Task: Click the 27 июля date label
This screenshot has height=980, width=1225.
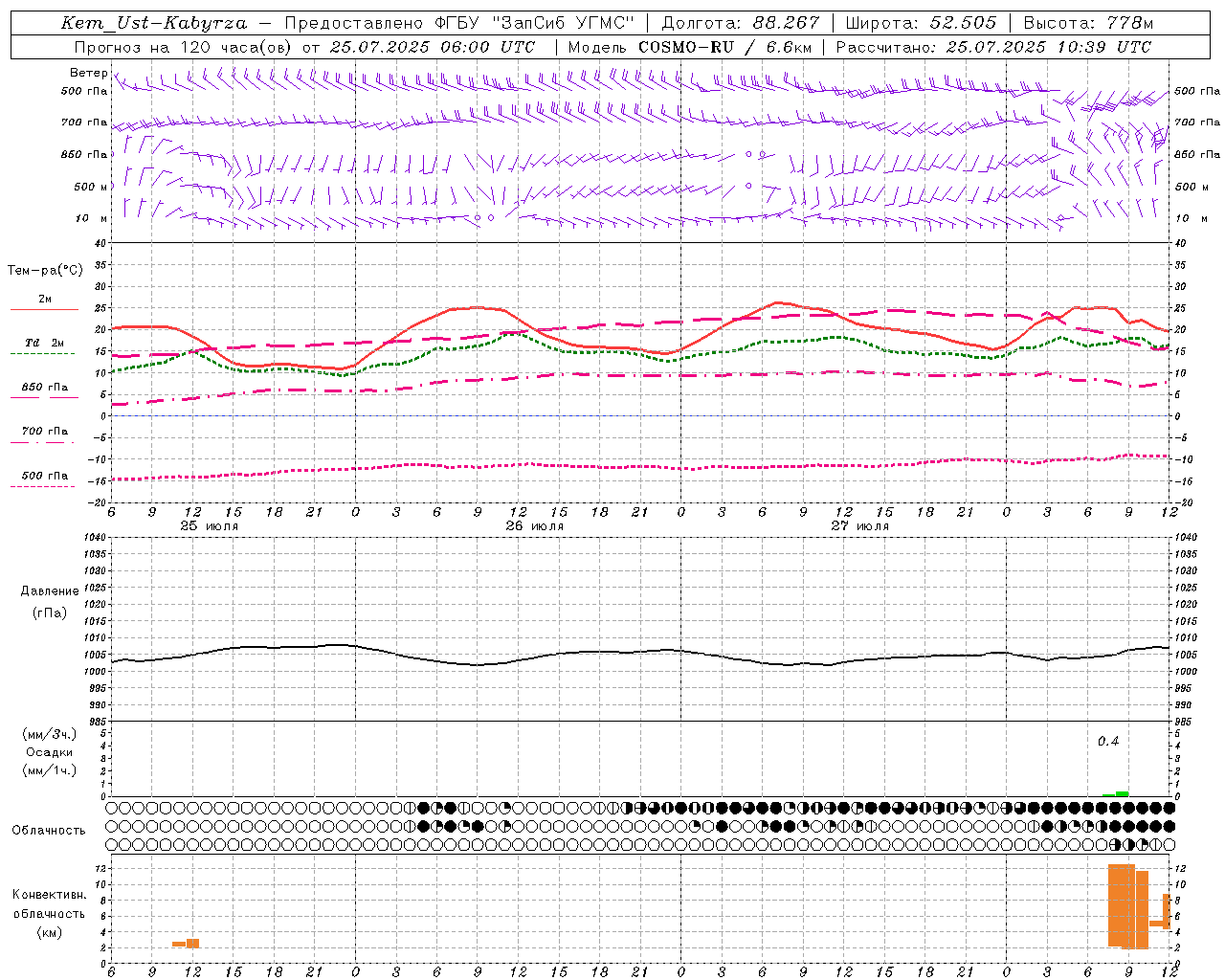Action: tap(860, 526)
